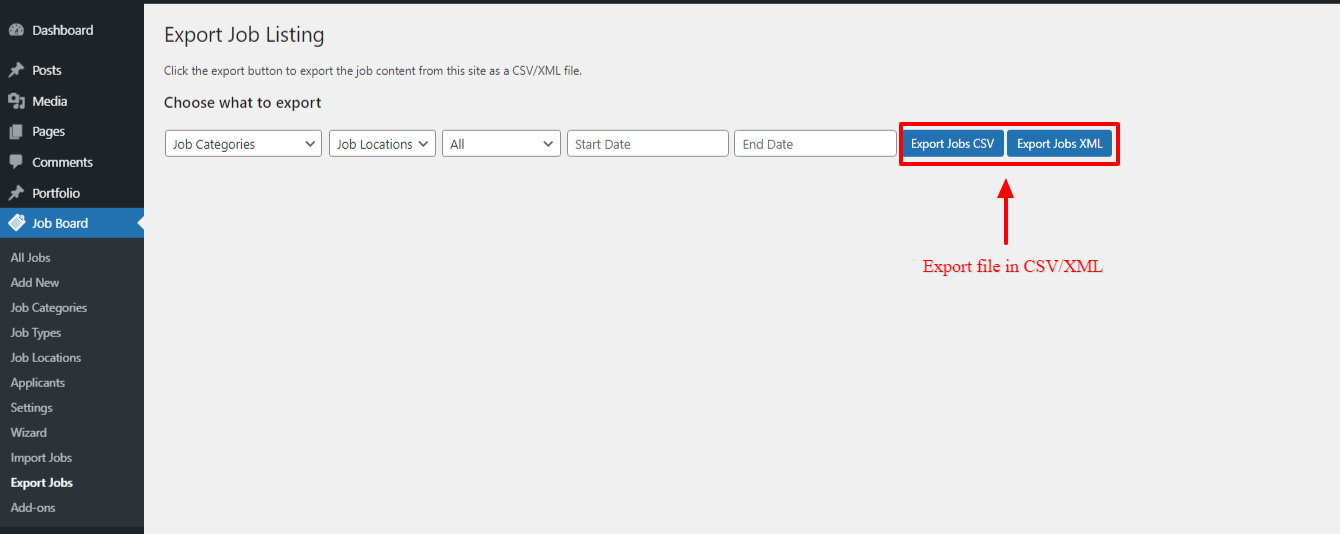
Task: Click the Job Board tag icon
Action: [x=16, y=223]
